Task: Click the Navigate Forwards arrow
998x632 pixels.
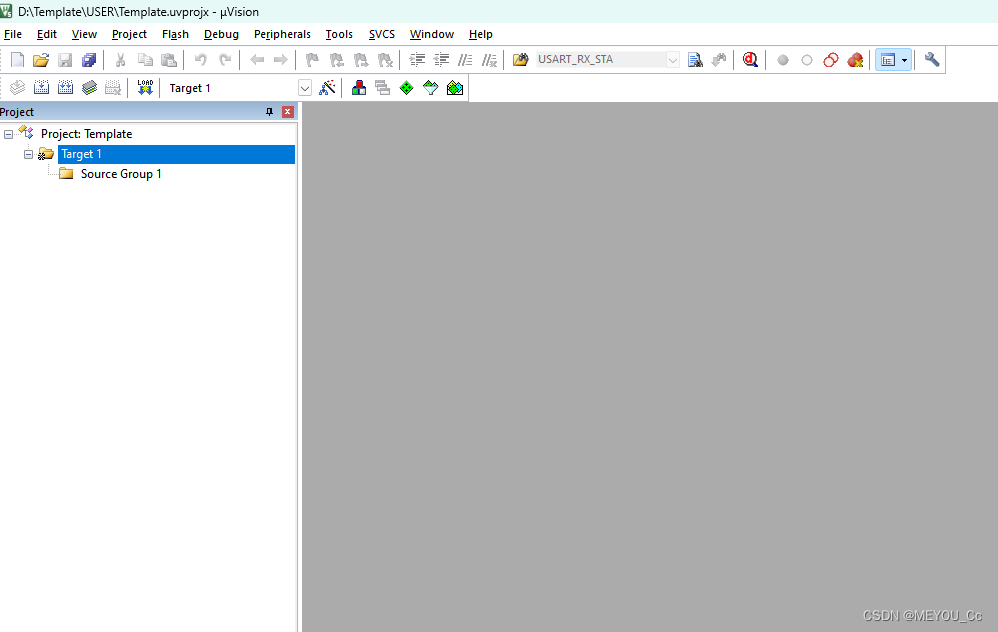Action: [x=280, y=60]
